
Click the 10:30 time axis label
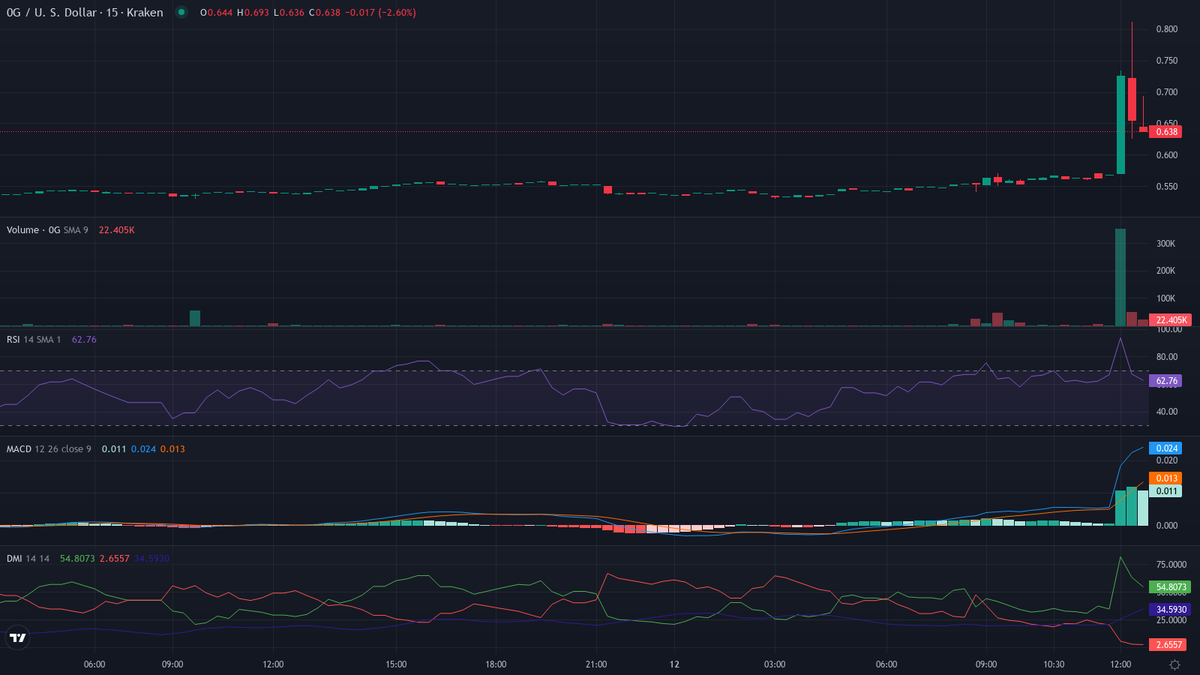1053,664
